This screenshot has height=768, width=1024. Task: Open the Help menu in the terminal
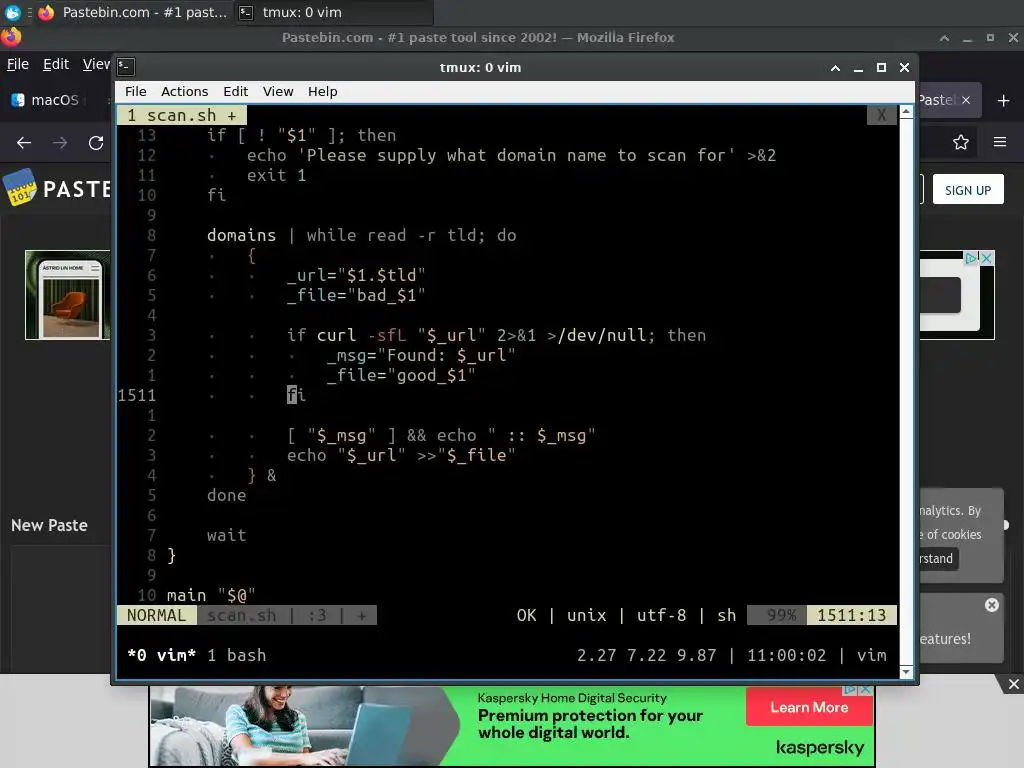[x=323, y=91]
